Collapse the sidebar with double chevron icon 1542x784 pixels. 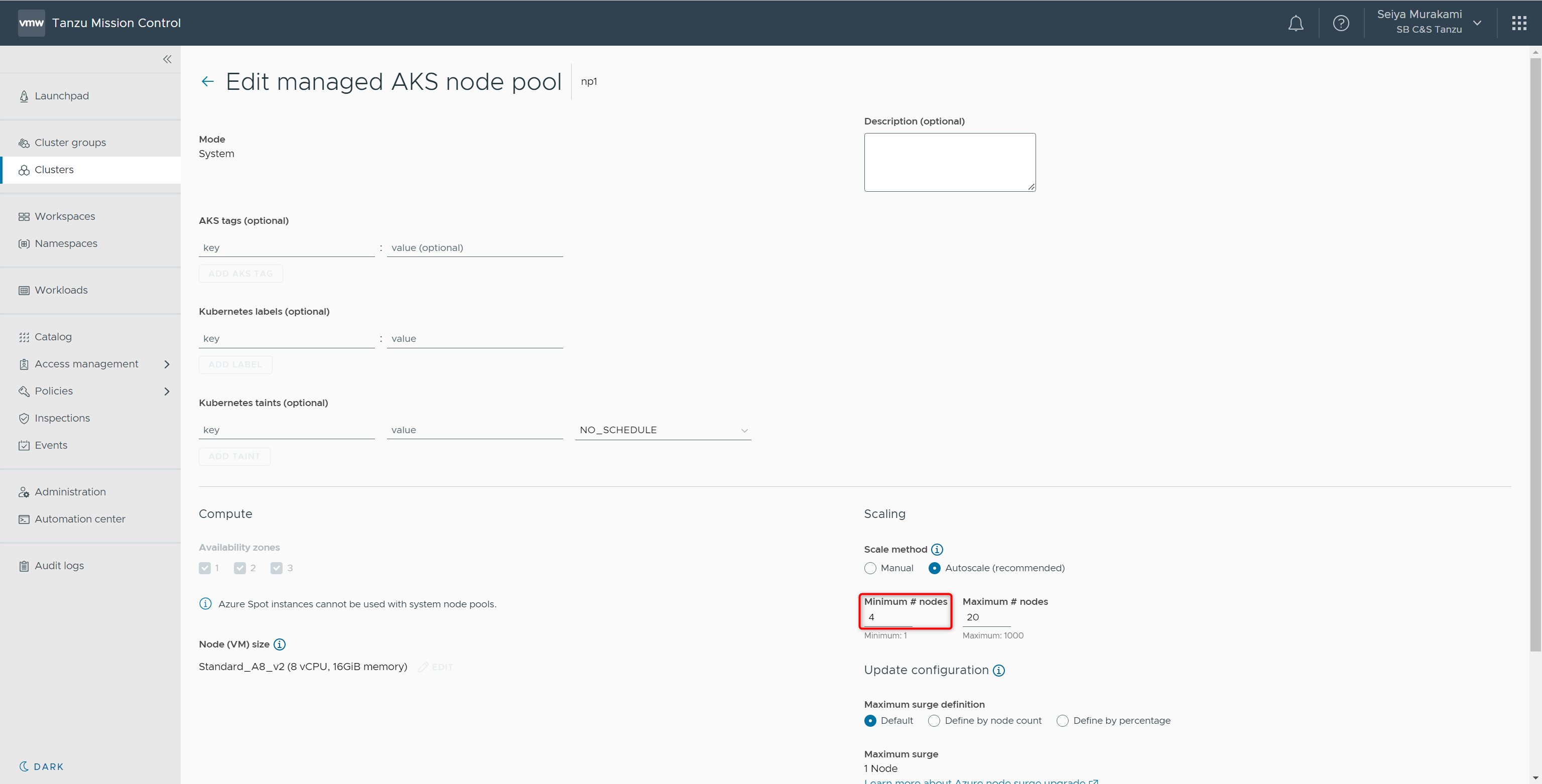pos(167,59)
